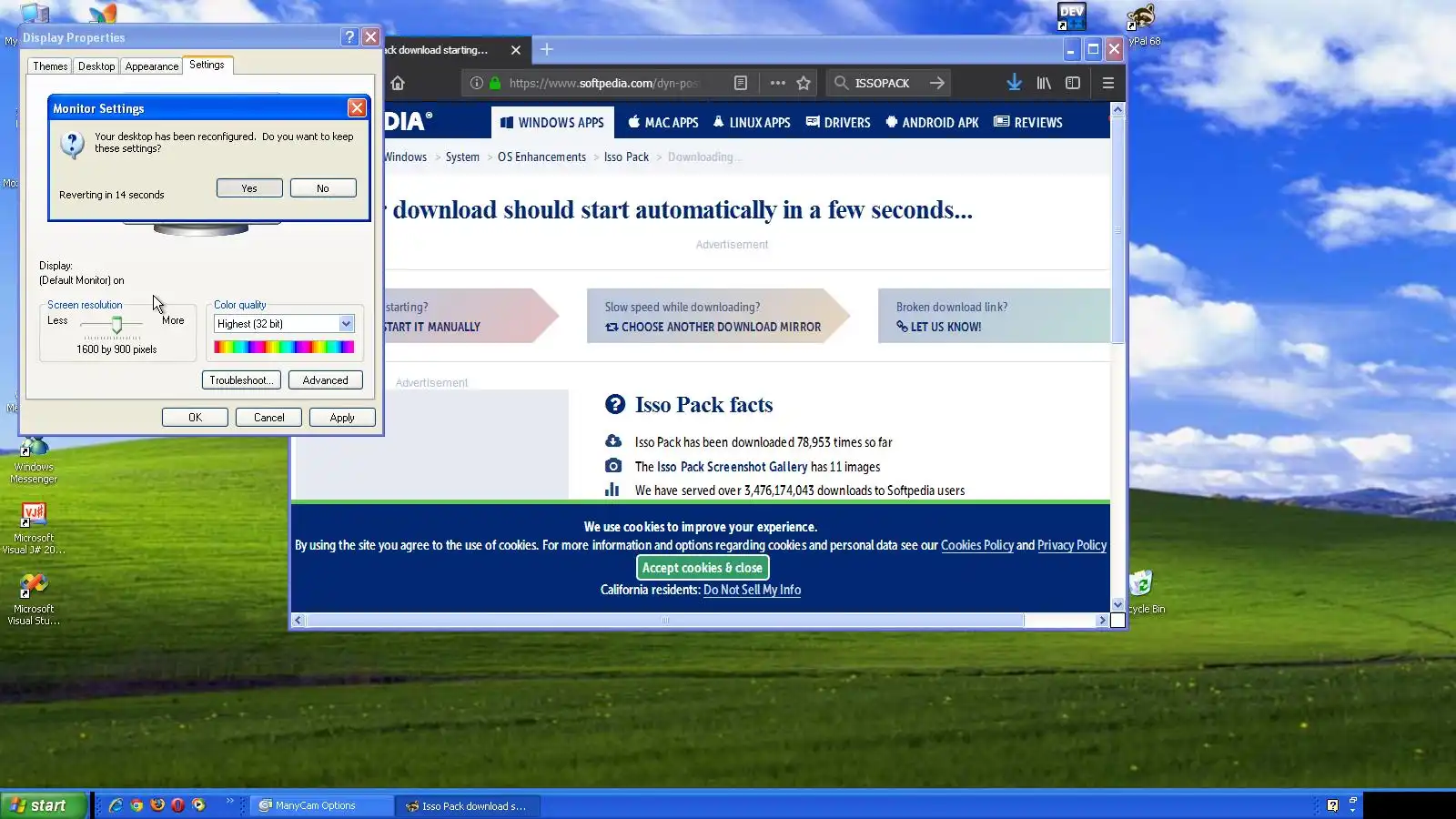
Task: Click the browser scrollbar down arrow
Action: click(x=1117, y=604)
